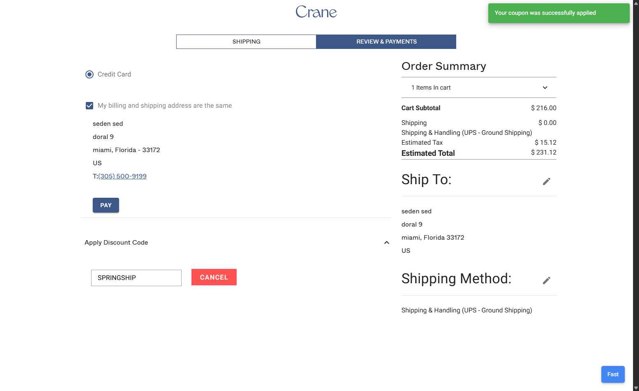Image resolution: width=639 pixels, height=391 pixels.
Task: Dismiss the coupon successfully applied notification
Action: (x=559, y=13)
